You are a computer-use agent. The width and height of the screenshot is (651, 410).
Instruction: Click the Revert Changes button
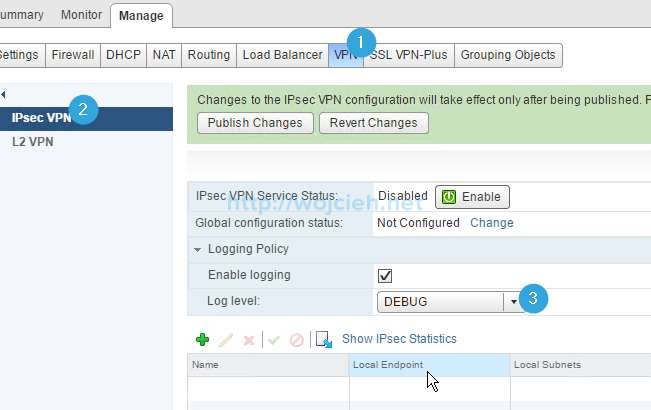coord(374,123)
